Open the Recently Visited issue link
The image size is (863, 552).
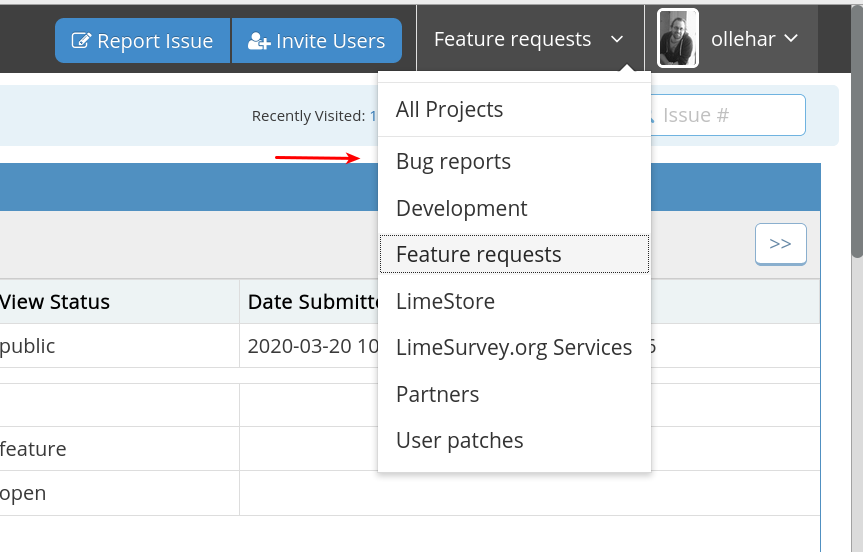click(373, 116)
